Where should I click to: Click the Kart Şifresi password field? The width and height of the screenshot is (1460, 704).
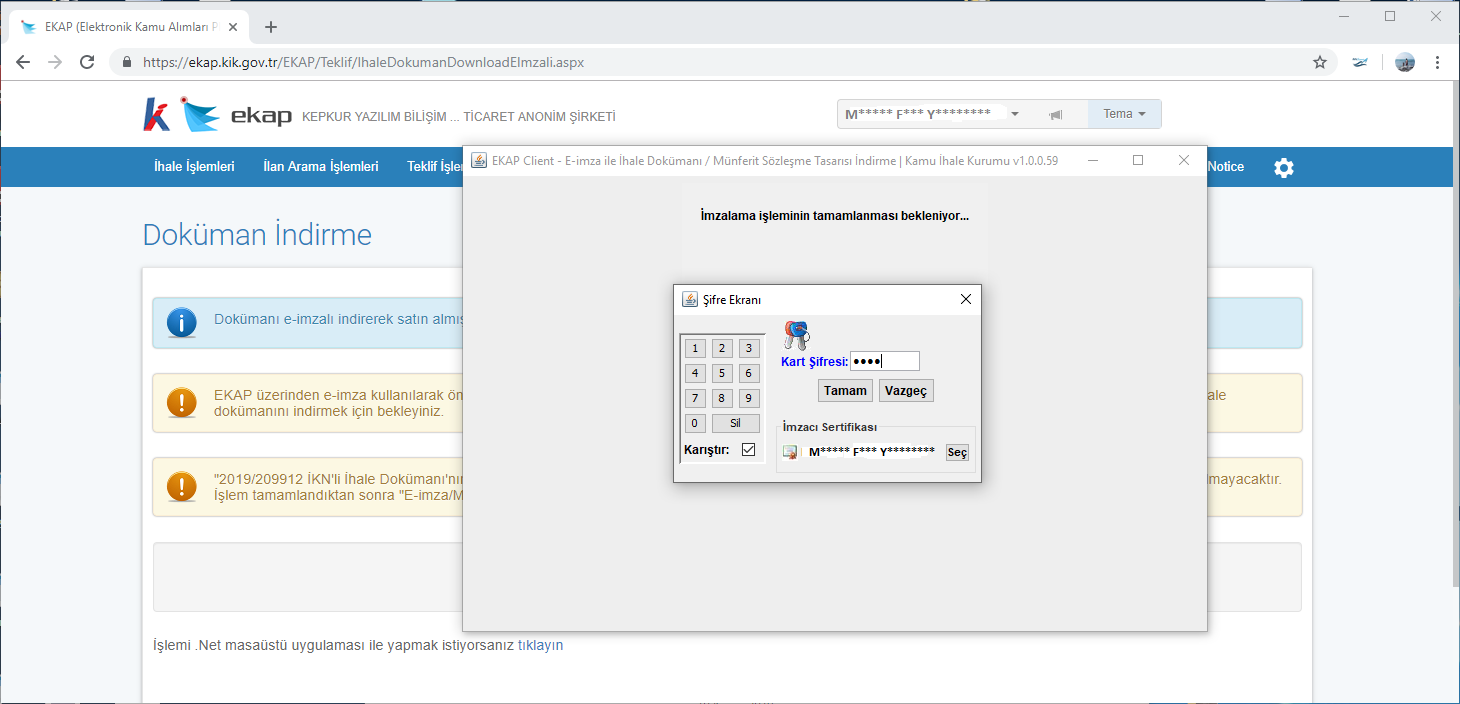(884, 361)
